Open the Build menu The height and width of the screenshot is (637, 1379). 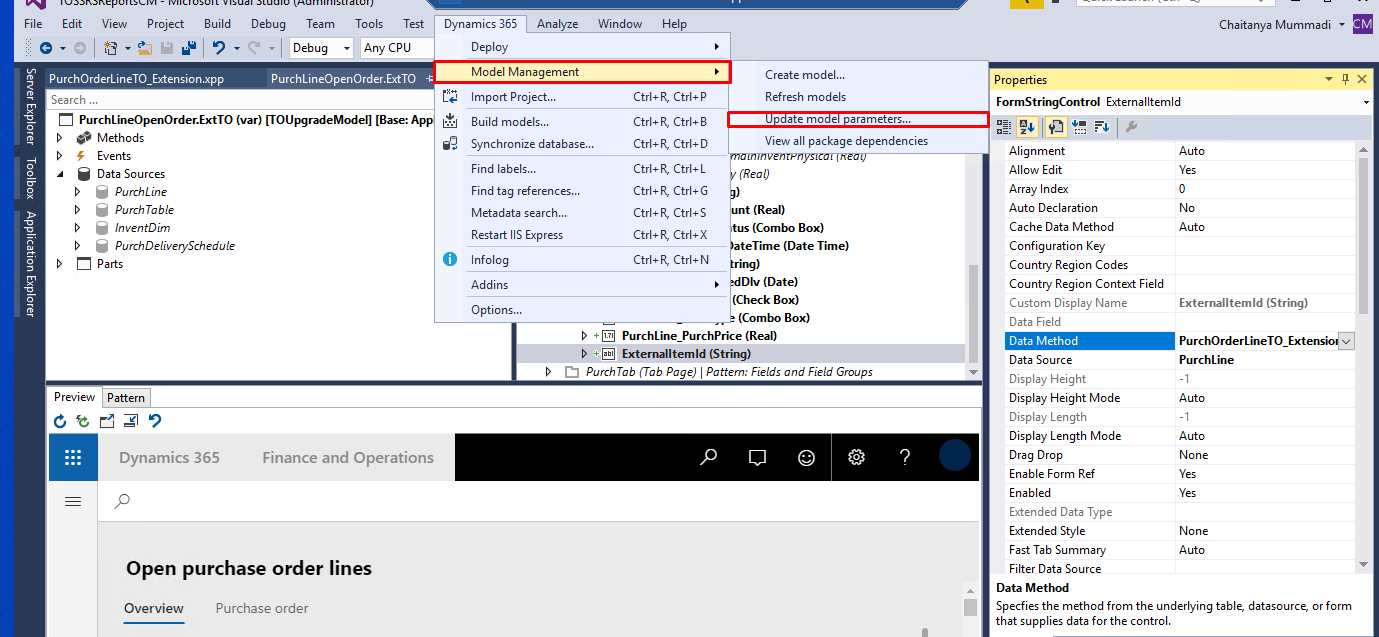pos(217,24)
